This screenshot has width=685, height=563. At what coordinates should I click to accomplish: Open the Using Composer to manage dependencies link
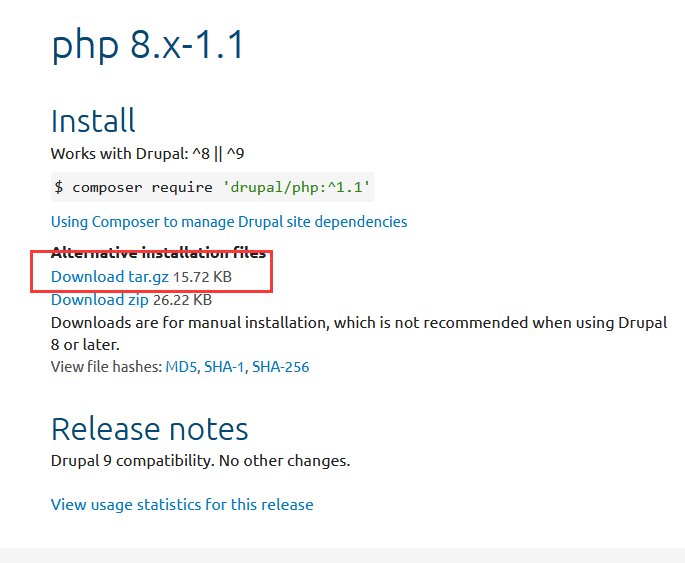[x=229, y=222]
